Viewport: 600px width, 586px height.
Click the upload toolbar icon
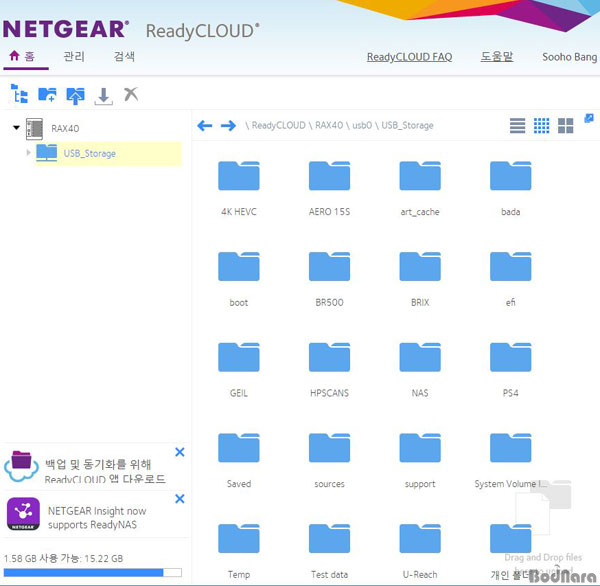pos(75,95)
